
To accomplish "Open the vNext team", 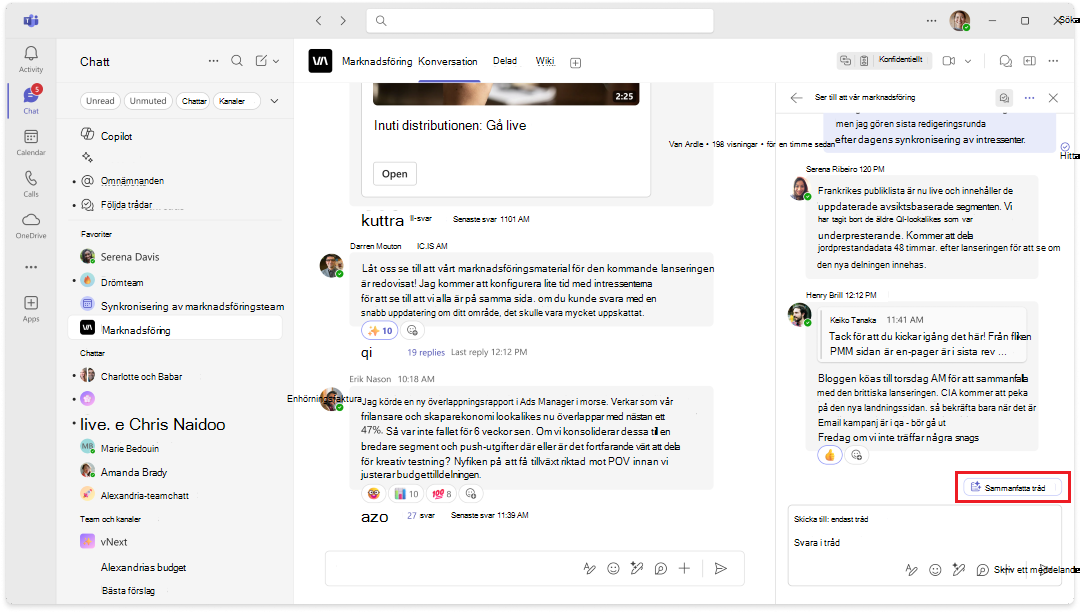I will coord(176,541).
